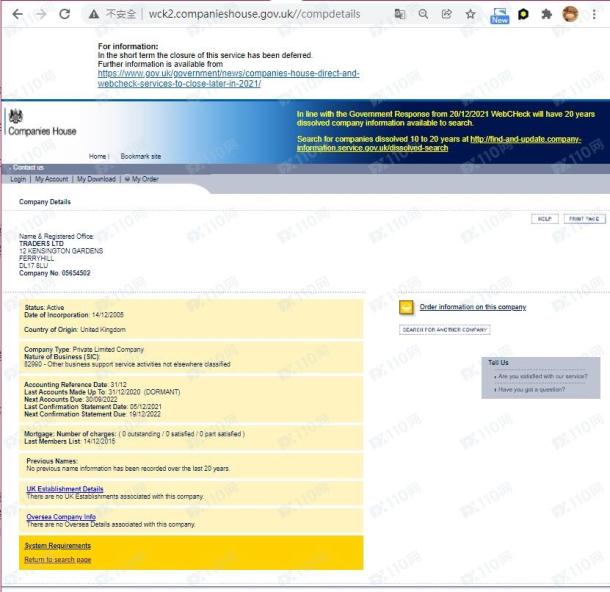Click 'Return to search page' link

[58, 560]
